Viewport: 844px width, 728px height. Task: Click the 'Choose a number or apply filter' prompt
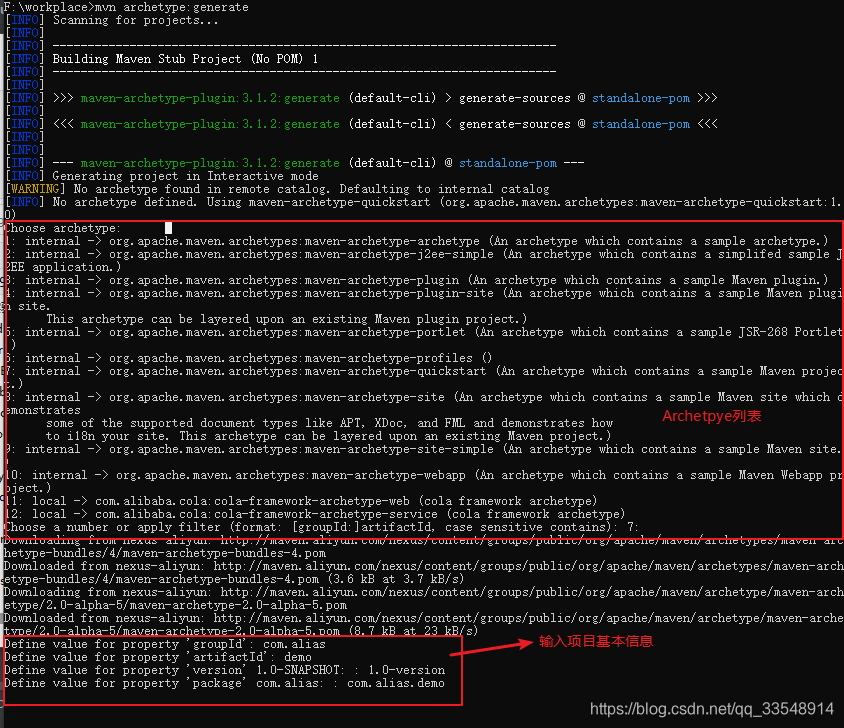click(x=321, y=527)
